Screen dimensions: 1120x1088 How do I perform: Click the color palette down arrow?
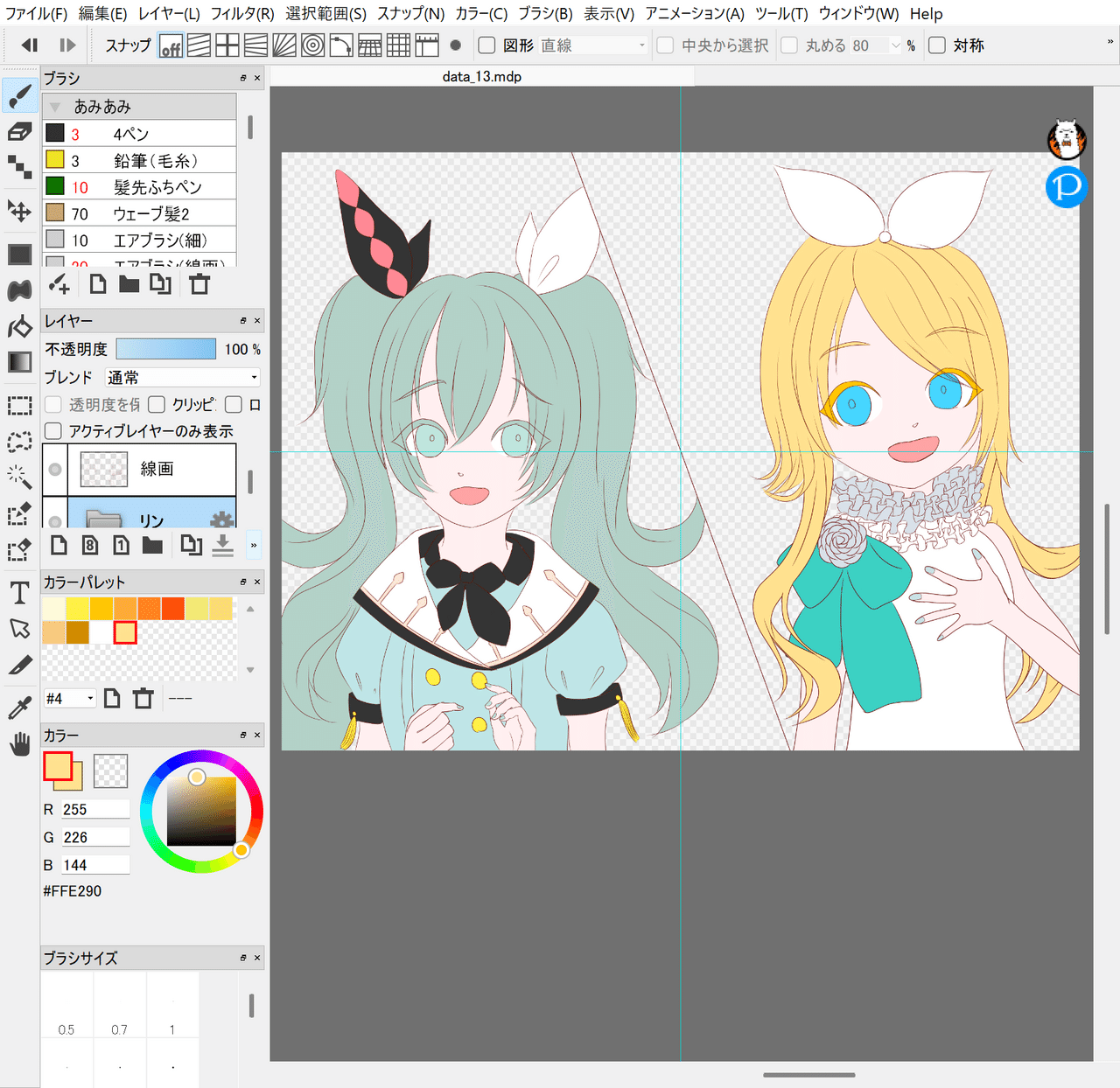250,670
